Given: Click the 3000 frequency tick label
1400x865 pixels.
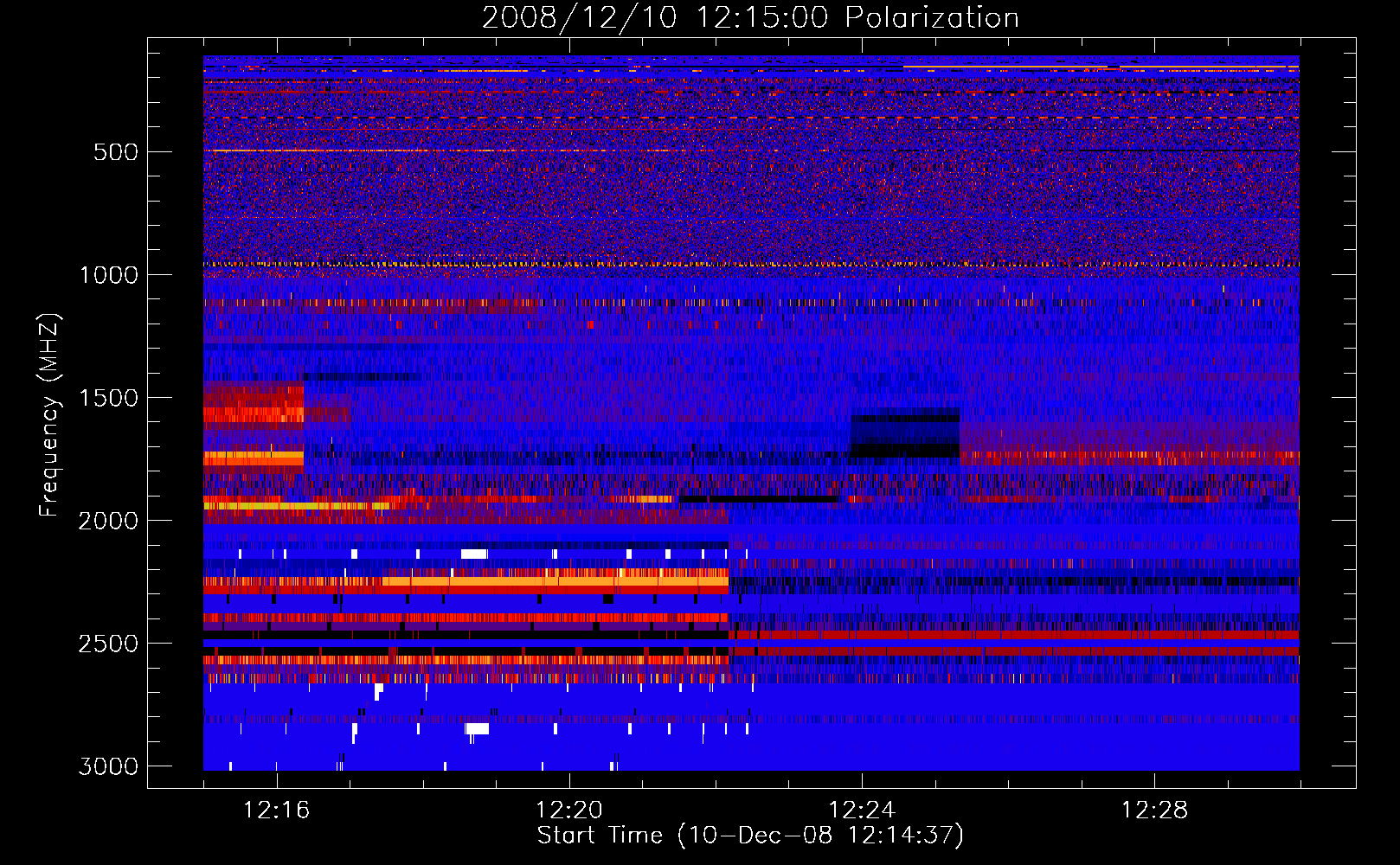Looking at the screenshot, I should (x=108, y=766).
